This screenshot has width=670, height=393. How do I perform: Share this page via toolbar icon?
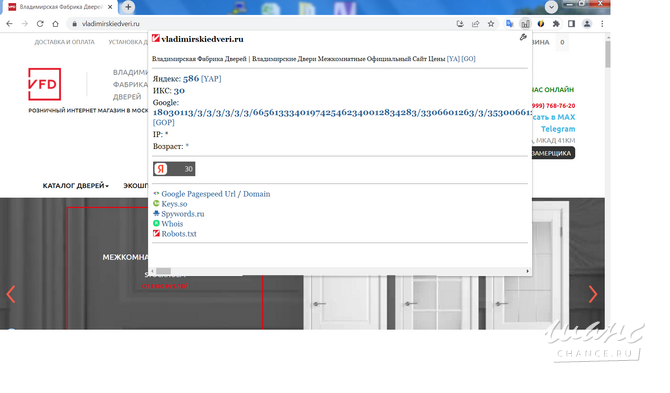pos(476,24)
